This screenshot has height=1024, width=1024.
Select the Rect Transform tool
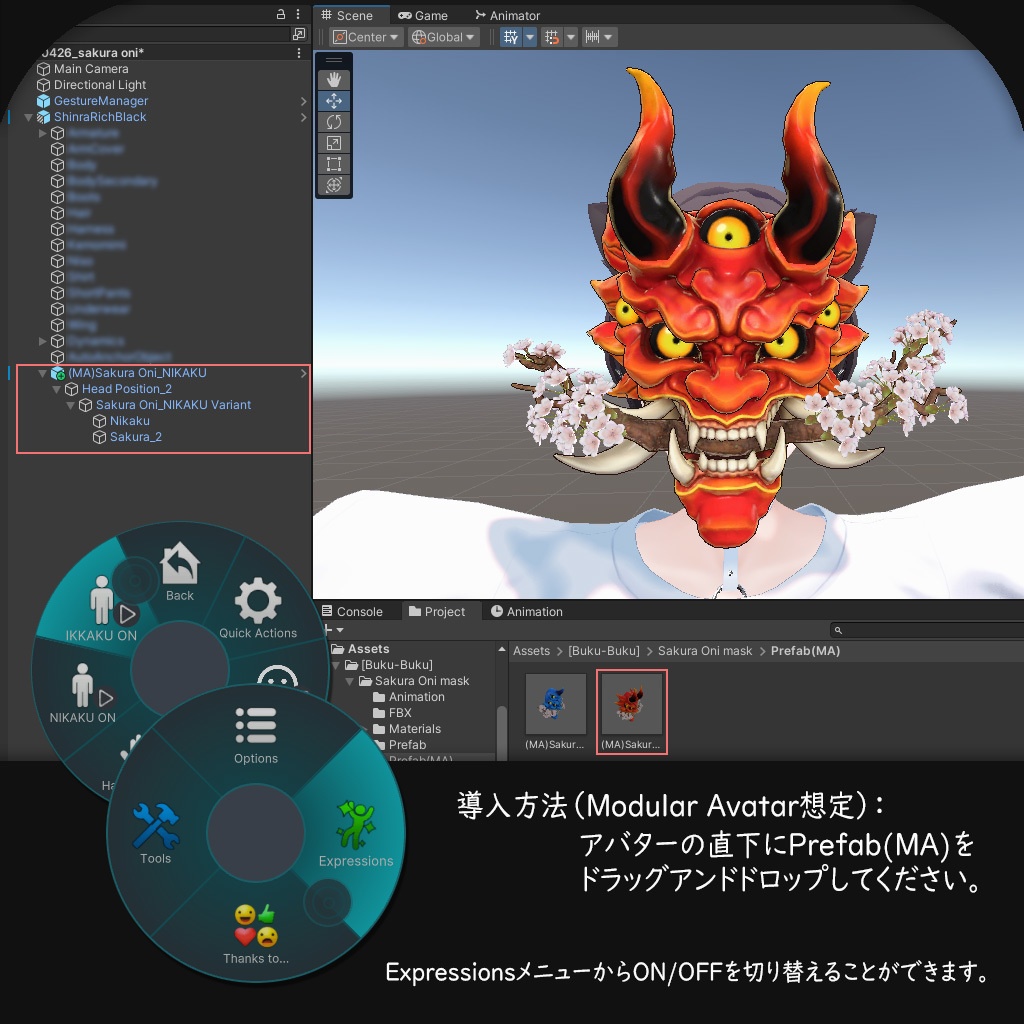point(333,163)
